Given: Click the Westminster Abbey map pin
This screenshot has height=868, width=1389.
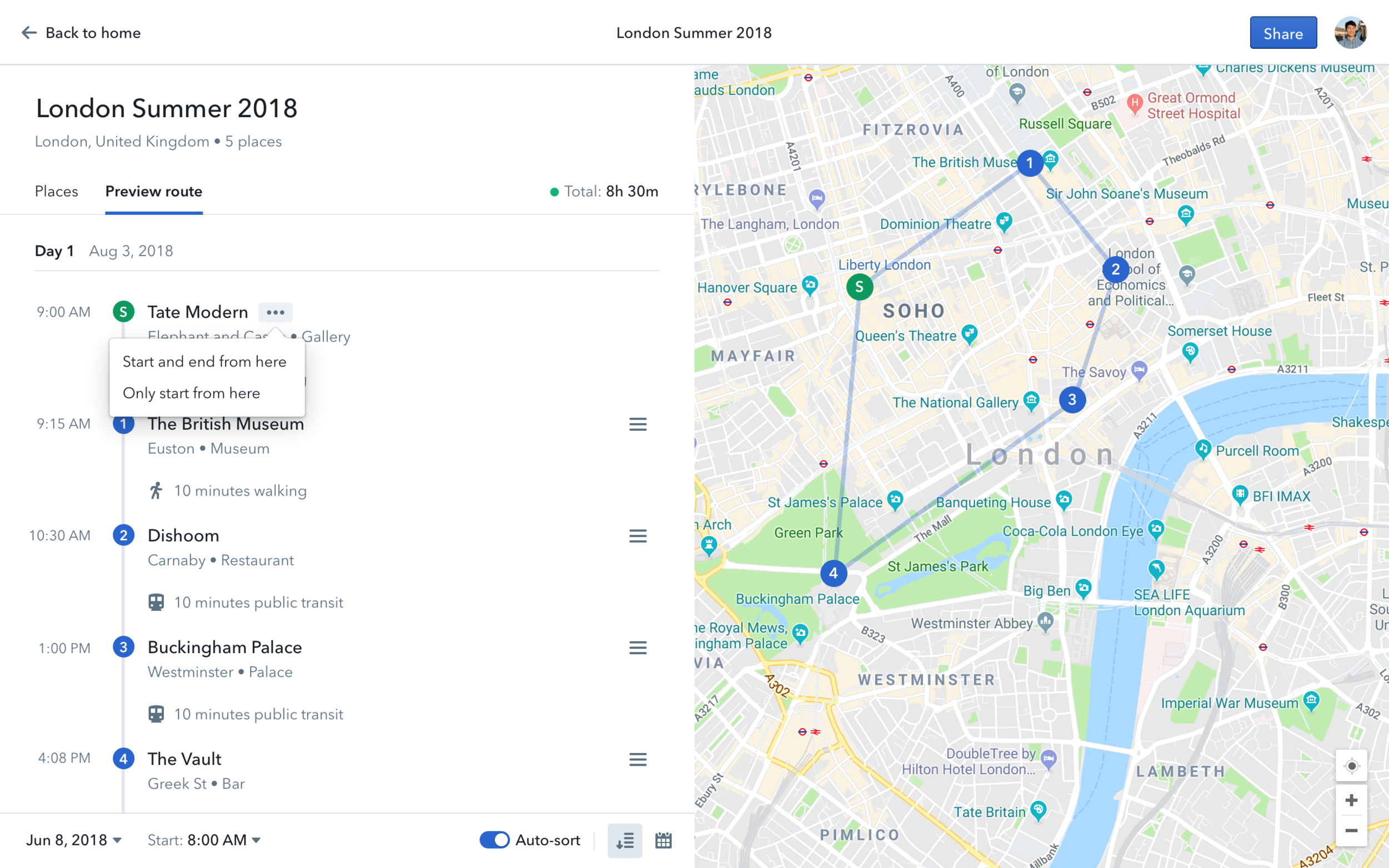Looking at the screenshot, I should point(1046,622).
